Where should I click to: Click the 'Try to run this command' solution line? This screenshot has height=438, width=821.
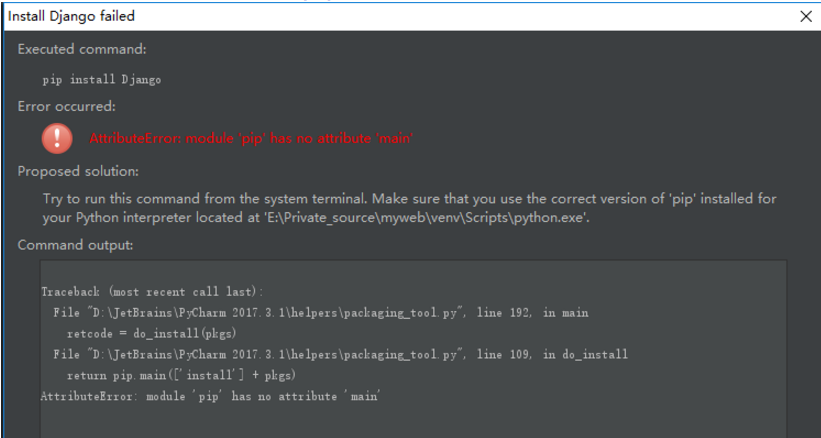(x=409, y=199)
